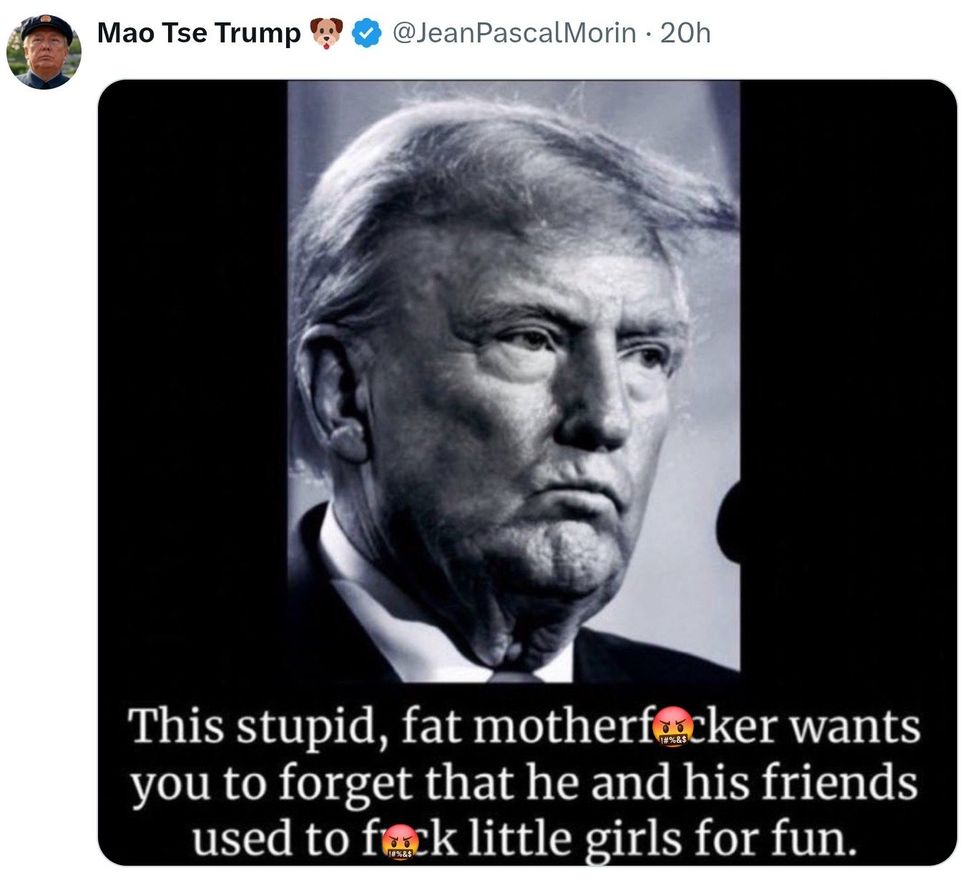980x886 pixels.
Task: Click the dog face emoji beside the name
Action: pos(327,33)
